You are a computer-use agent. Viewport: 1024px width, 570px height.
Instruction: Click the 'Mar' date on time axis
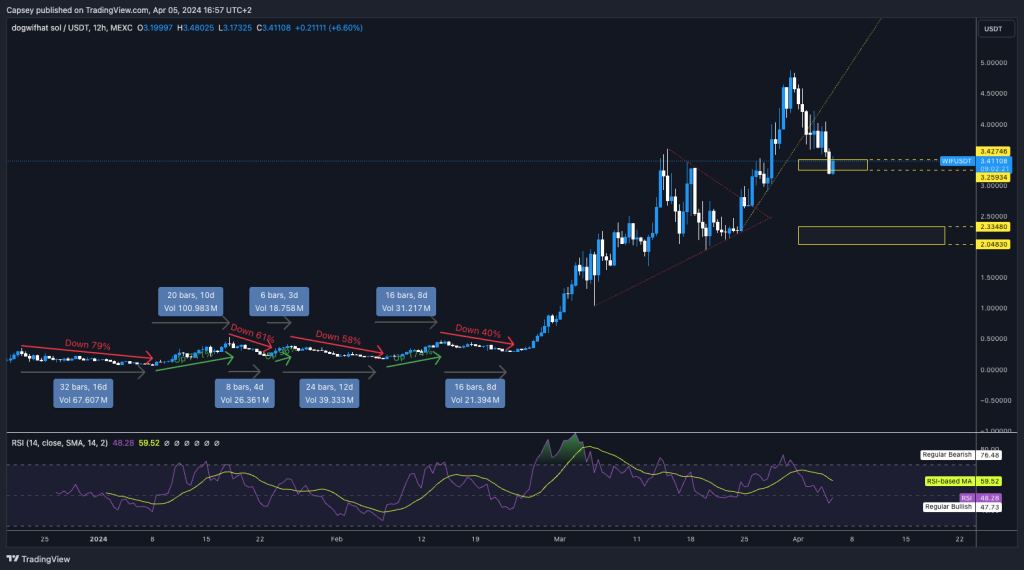point(558,538)
